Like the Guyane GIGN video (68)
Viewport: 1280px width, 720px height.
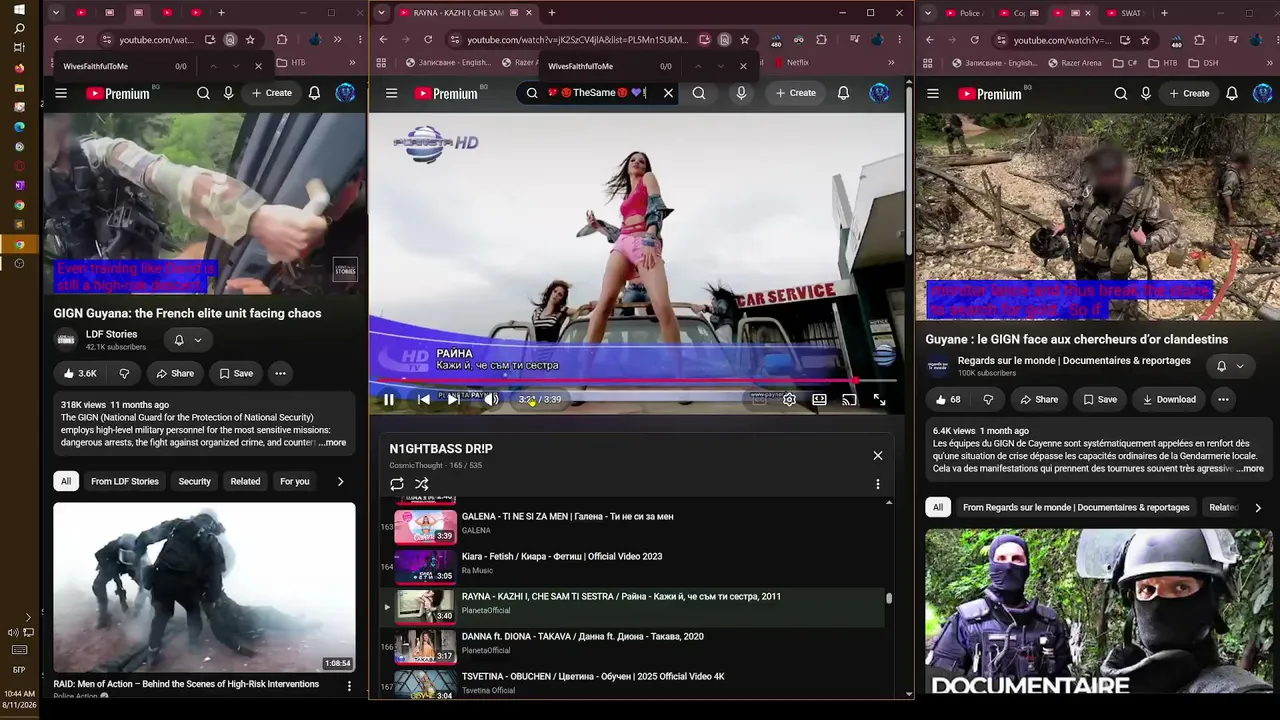point(948,399)
